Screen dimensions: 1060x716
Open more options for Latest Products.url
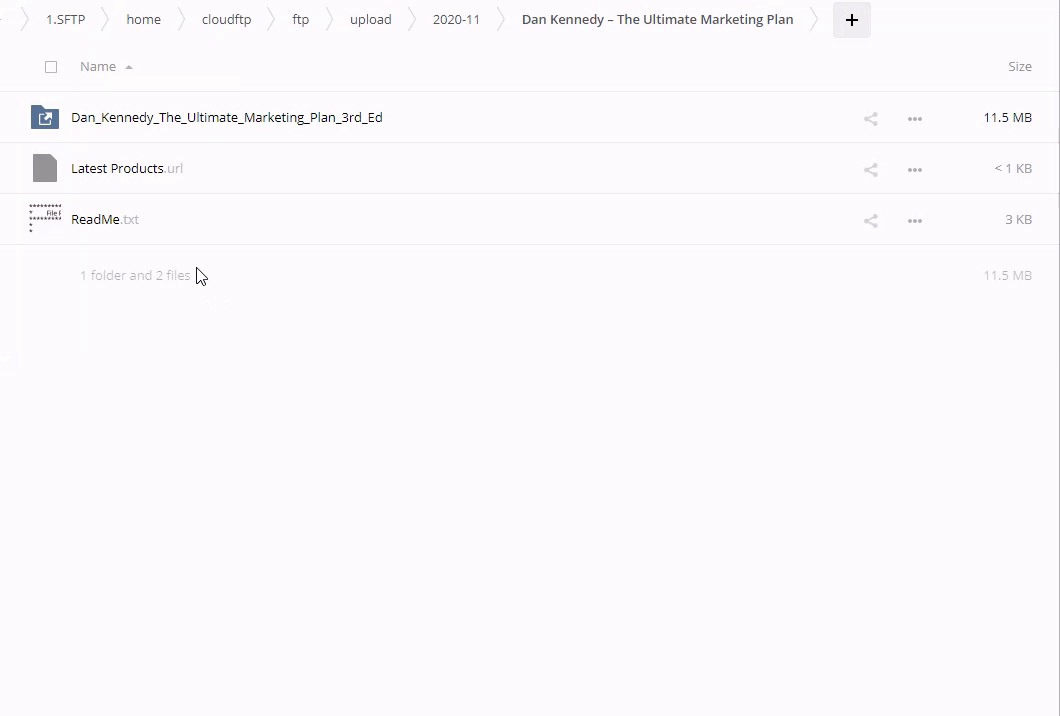914,169
